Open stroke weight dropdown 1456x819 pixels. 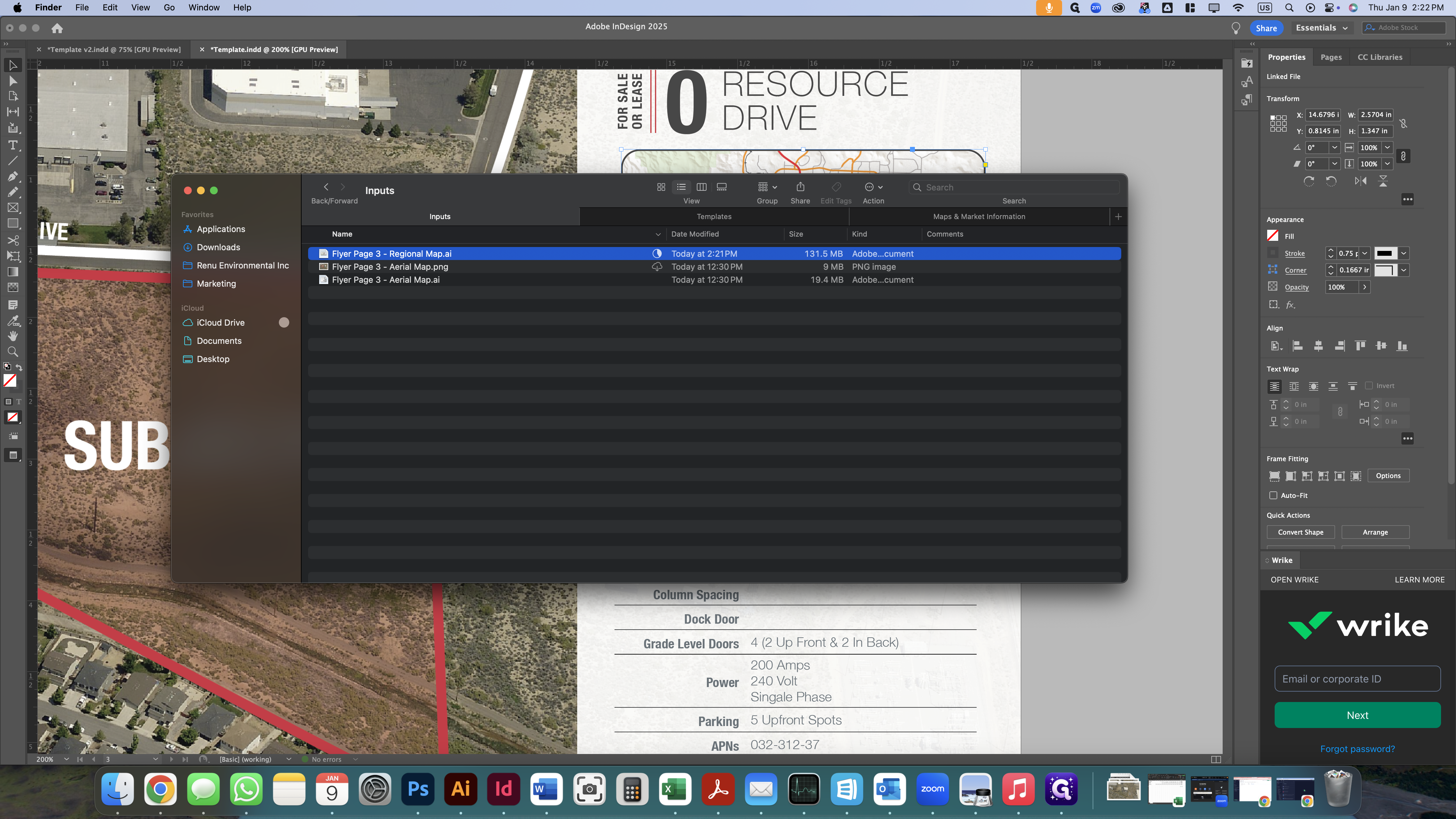[1365, 253]
